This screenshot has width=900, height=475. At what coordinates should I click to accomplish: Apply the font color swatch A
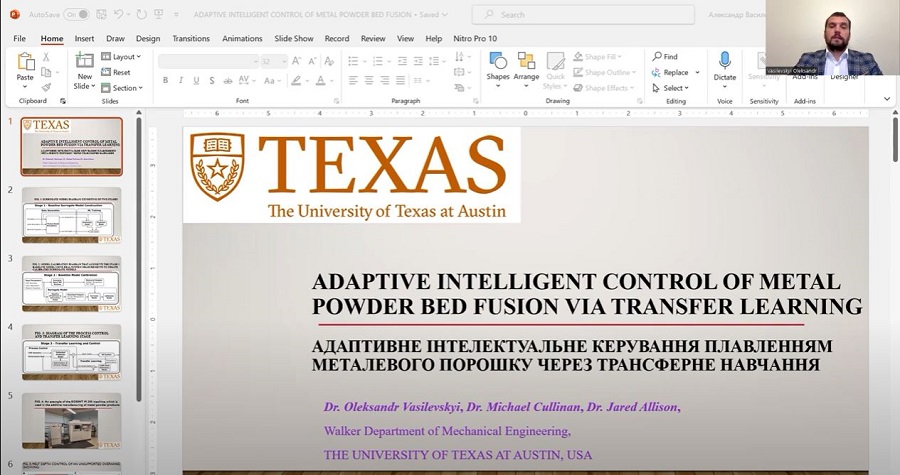click(x=320, y=80)
